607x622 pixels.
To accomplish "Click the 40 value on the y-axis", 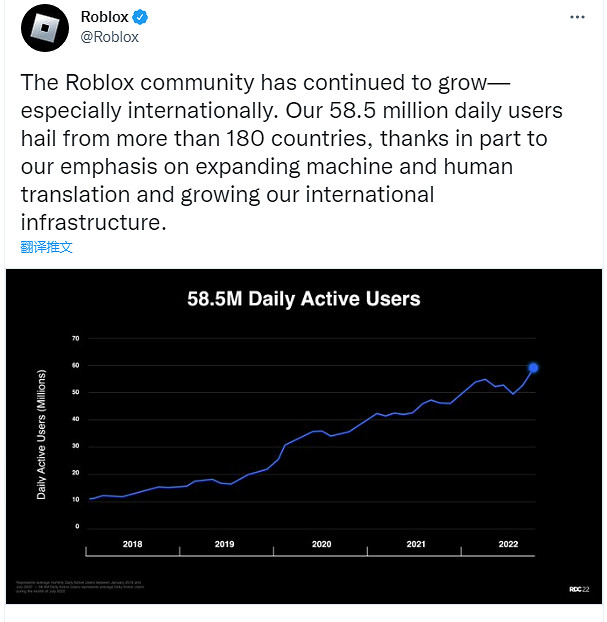I will [x=75, y=419].
